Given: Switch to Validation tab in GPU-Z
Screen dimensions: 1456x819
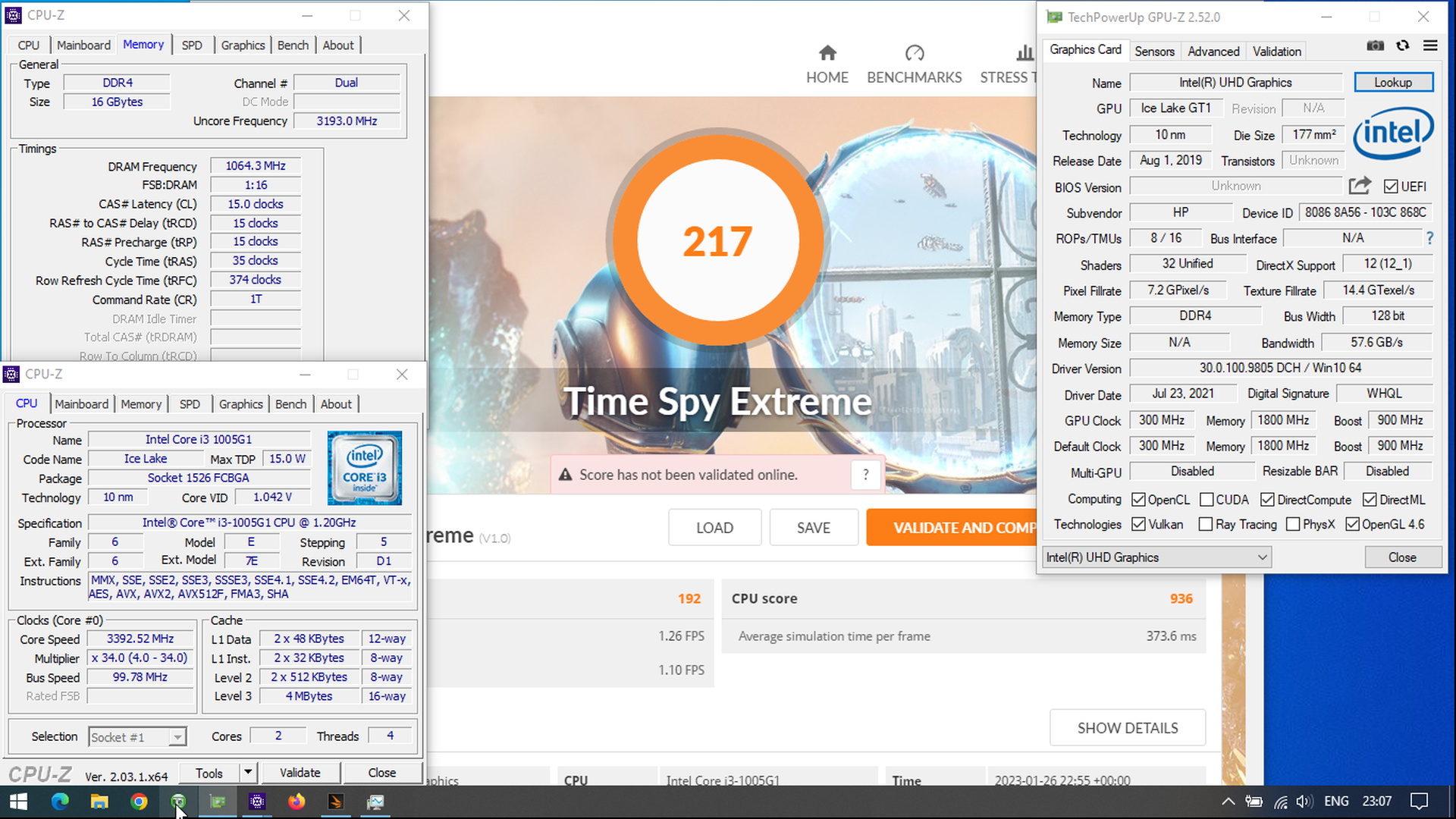Looking at the screenshot, I should click(x=1276, y=52).
